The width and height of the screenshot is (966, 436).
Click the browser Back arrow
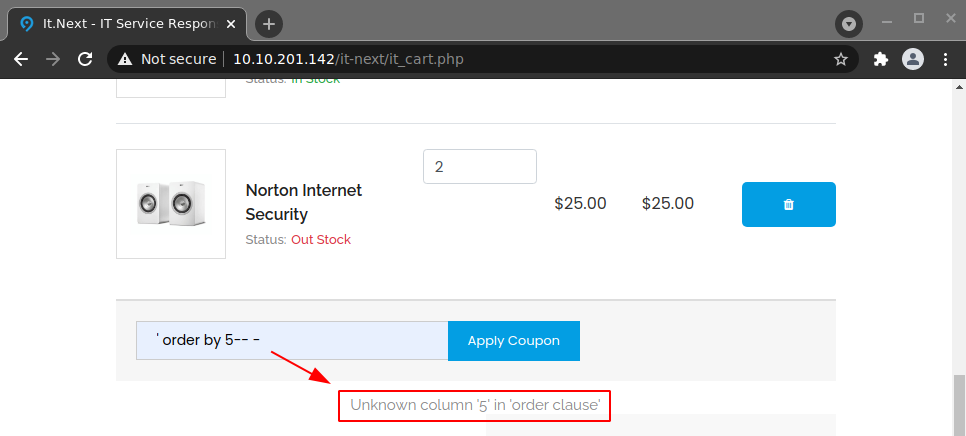tap(21, 59)
